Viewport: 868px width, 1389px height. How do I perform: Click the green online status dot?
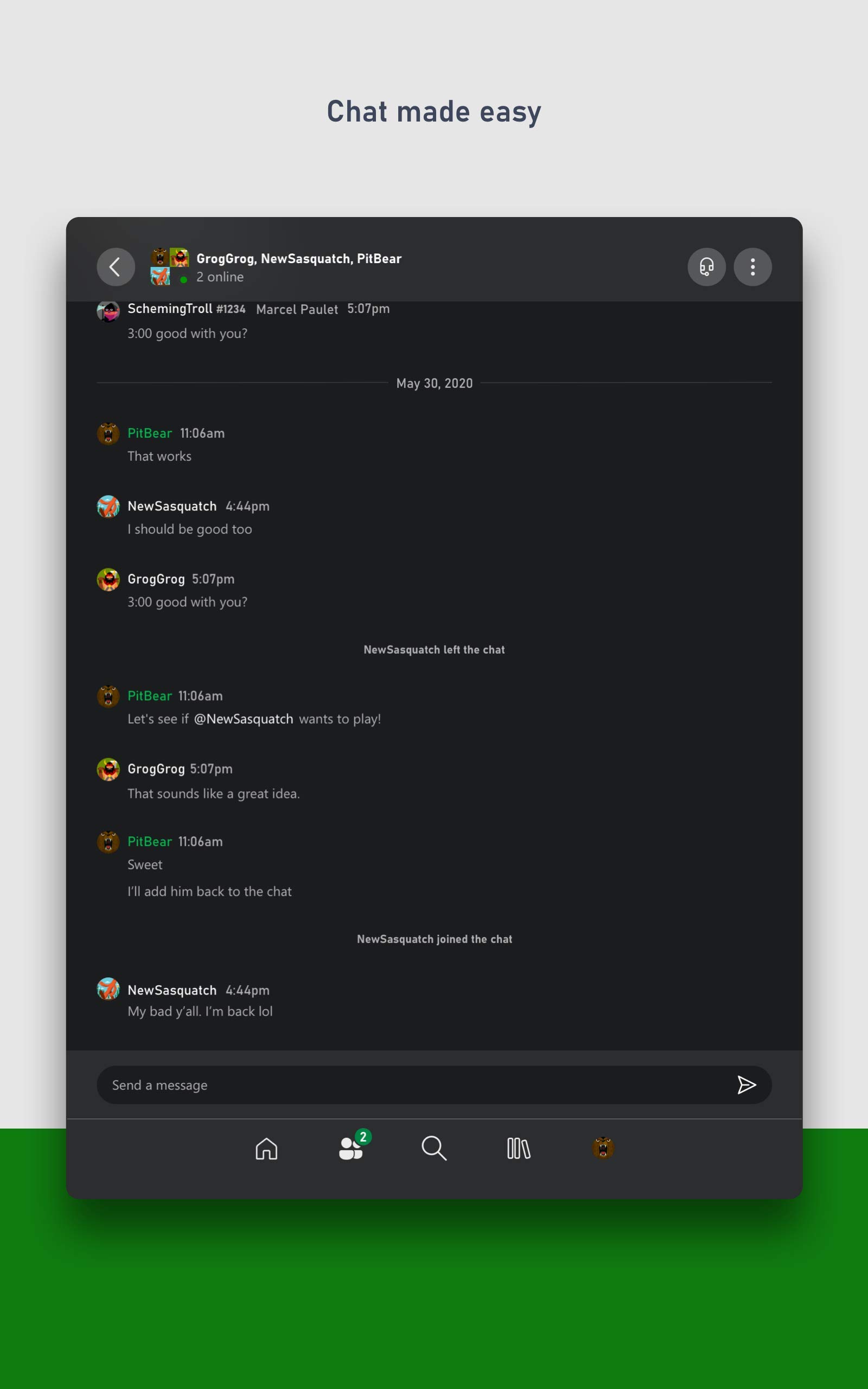coord(183,279)
